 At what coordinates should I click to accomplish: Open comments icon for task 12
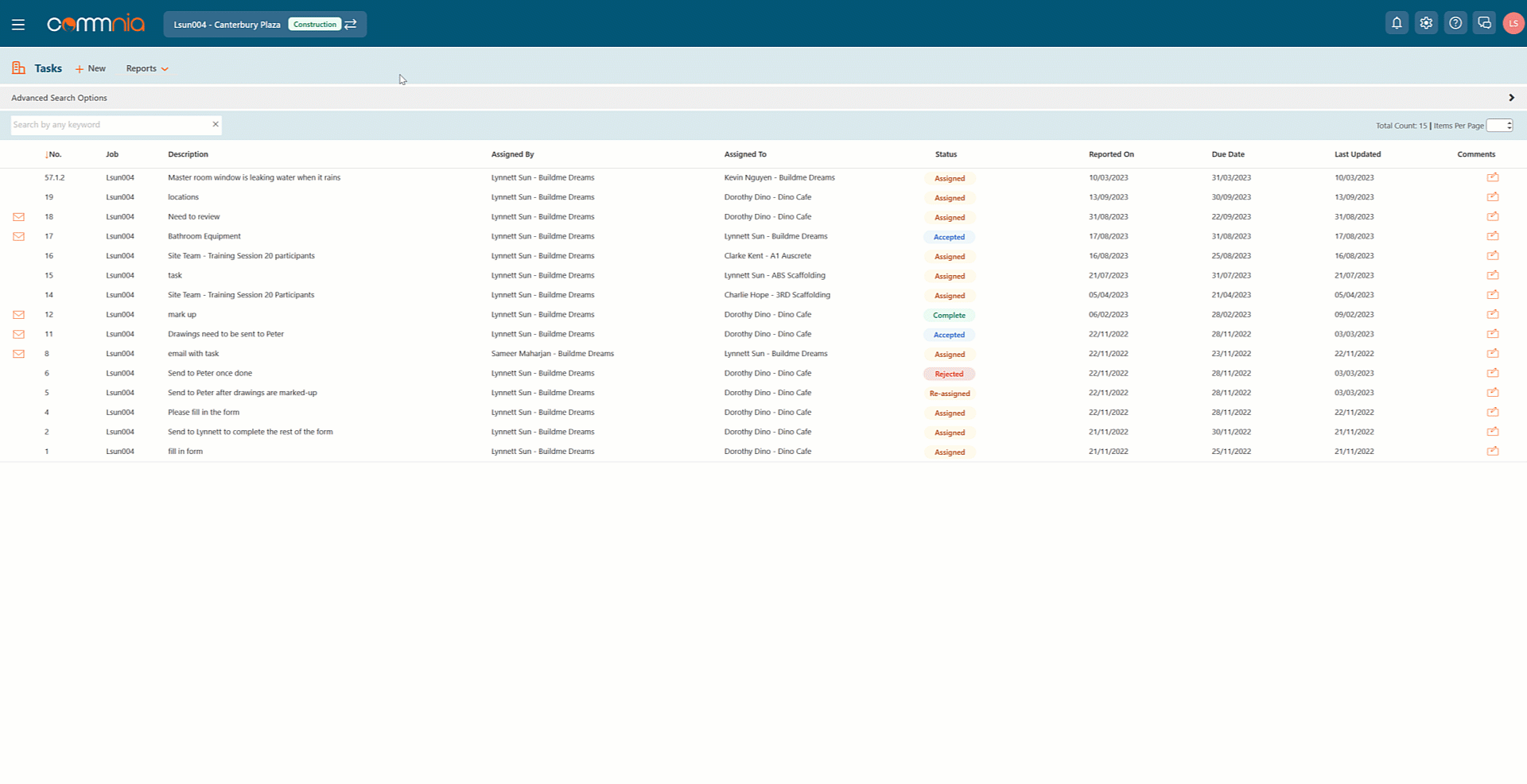pos(1493,315)
